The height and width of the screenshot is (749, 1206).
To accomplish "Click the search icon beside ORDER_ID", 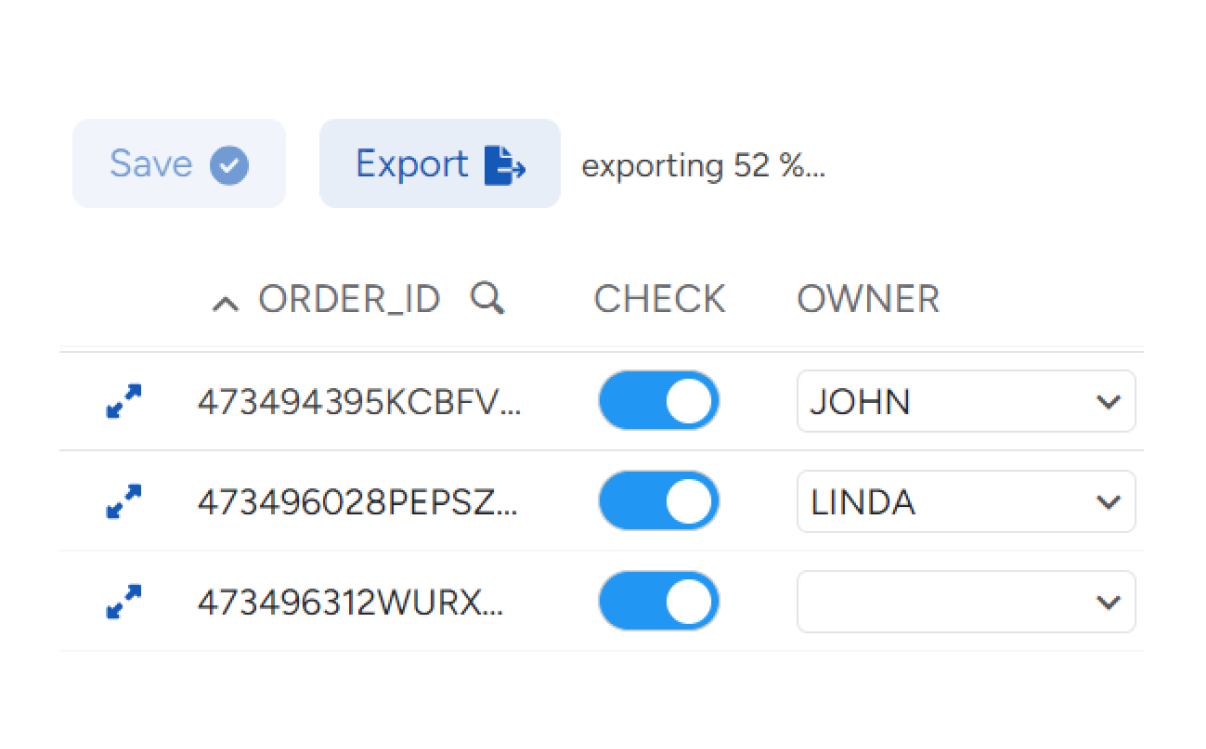I will tap(487, 298).
